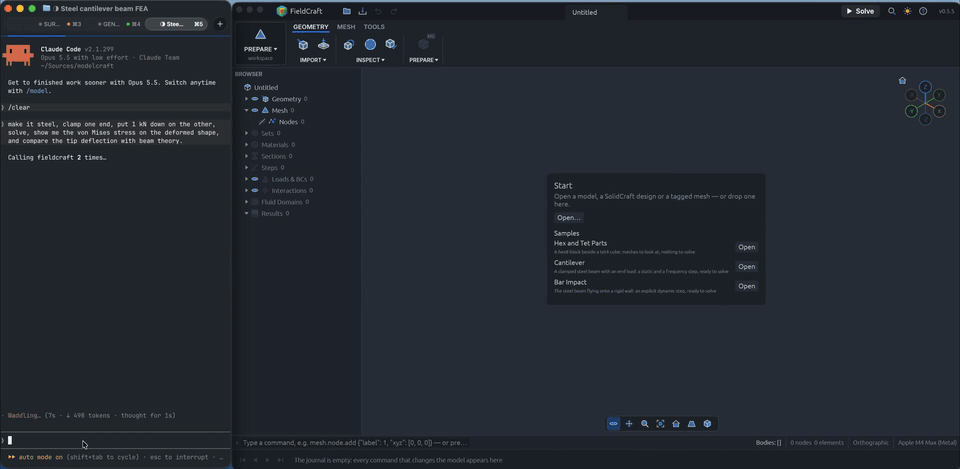Screen dimensions: 960x469
Task: Click the orbit view tool in the viewport toolbar
Action: [x=613, y=424]
